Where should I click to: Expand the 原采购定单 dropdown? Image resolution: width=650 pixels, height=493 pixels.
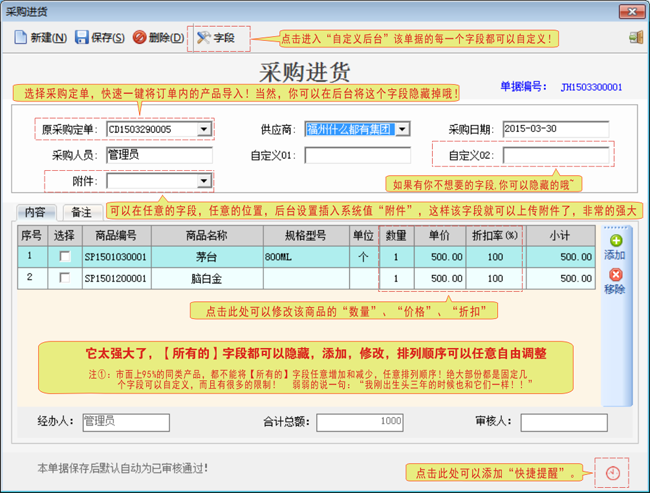(x=205, y=129)
